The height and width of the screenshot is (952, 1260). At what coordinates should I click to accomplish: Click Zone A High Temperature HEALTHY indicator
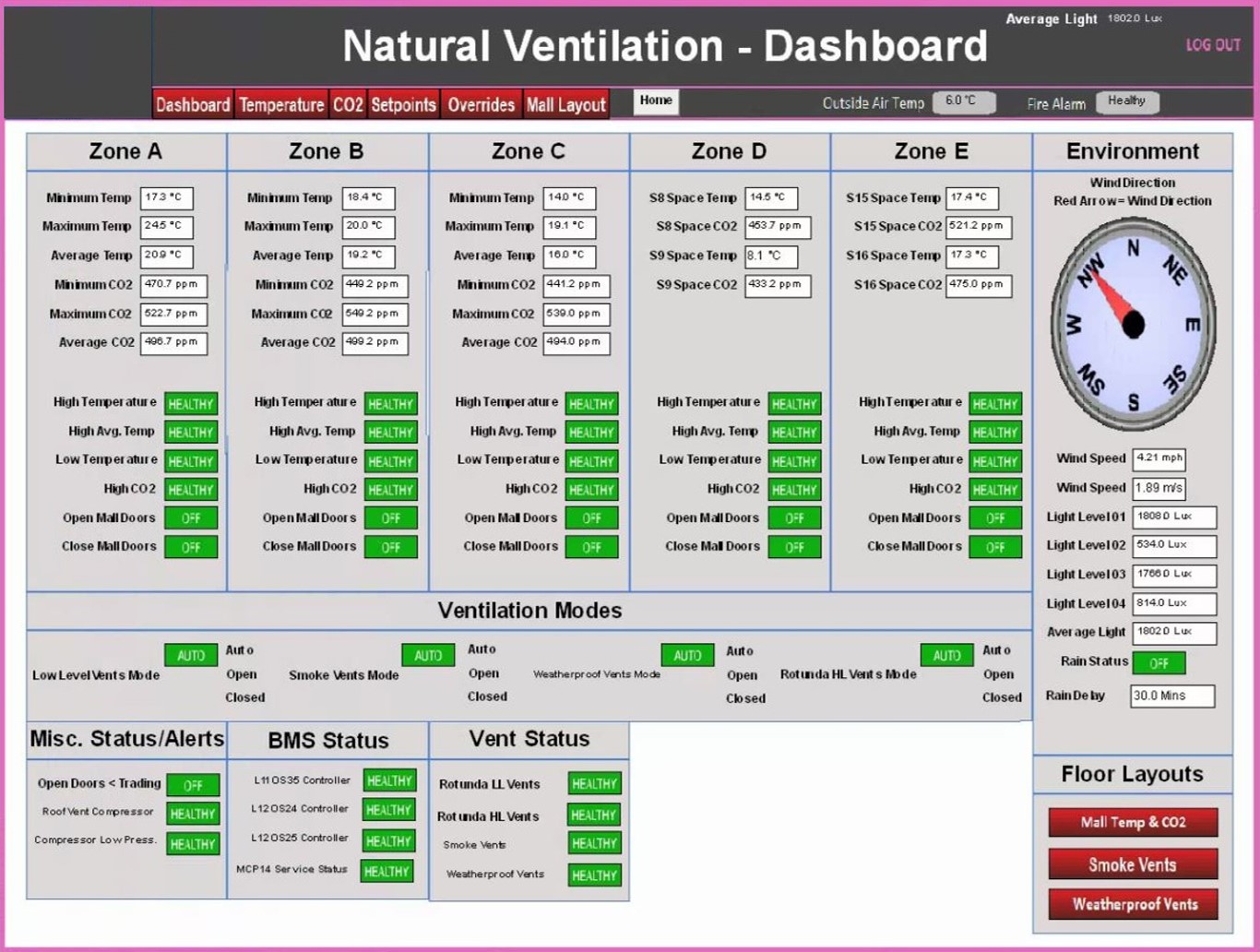[190, 403]
